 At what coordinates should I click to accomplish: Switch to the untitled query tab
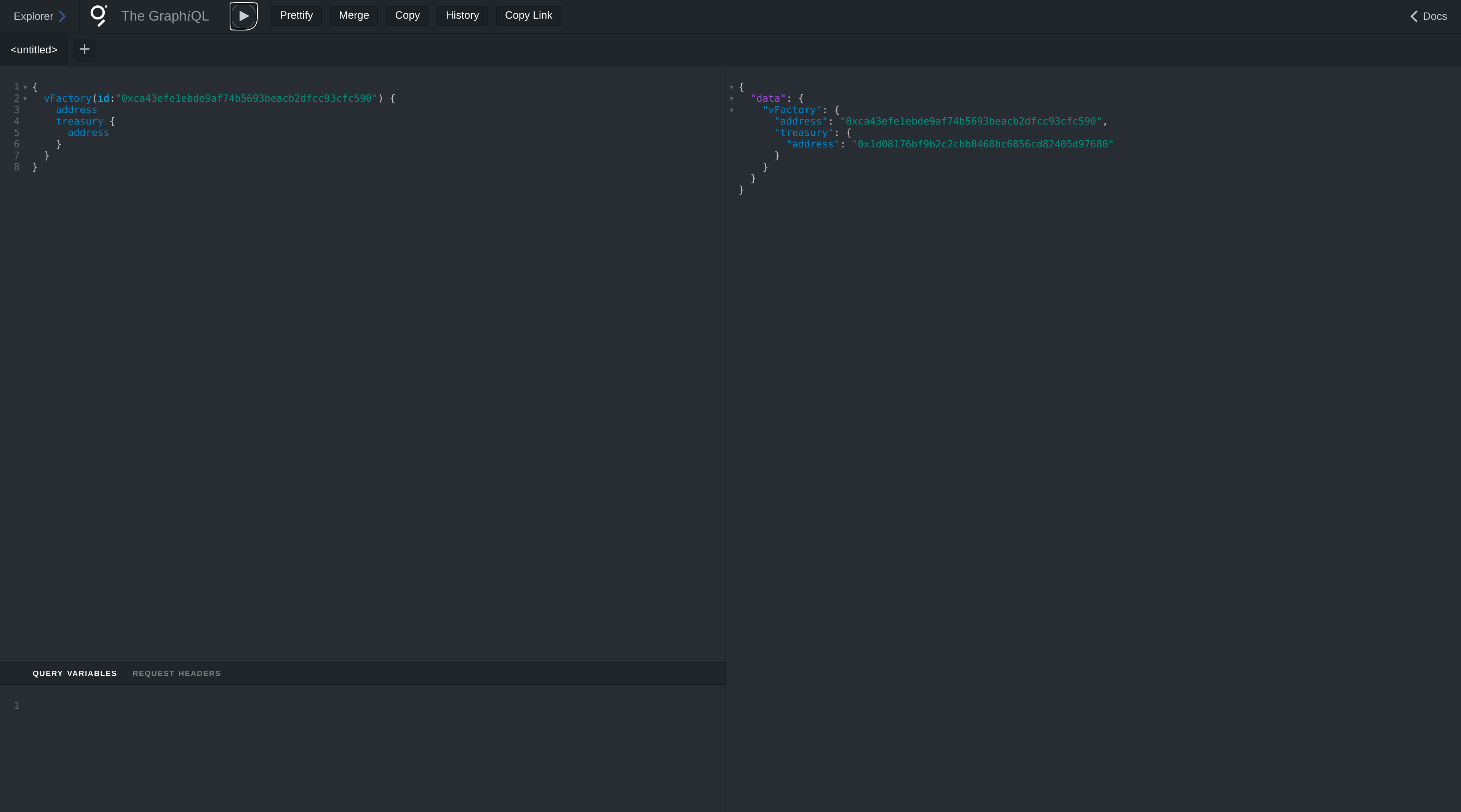pyautogui.click(x=34, y=50)
